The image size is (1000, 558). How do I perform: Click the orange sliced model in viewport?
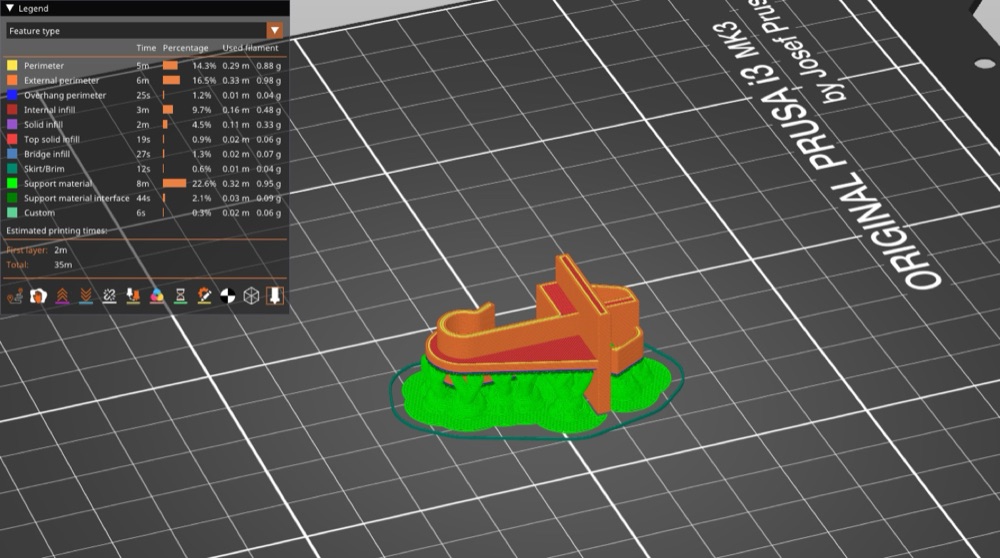coord(536,332)
